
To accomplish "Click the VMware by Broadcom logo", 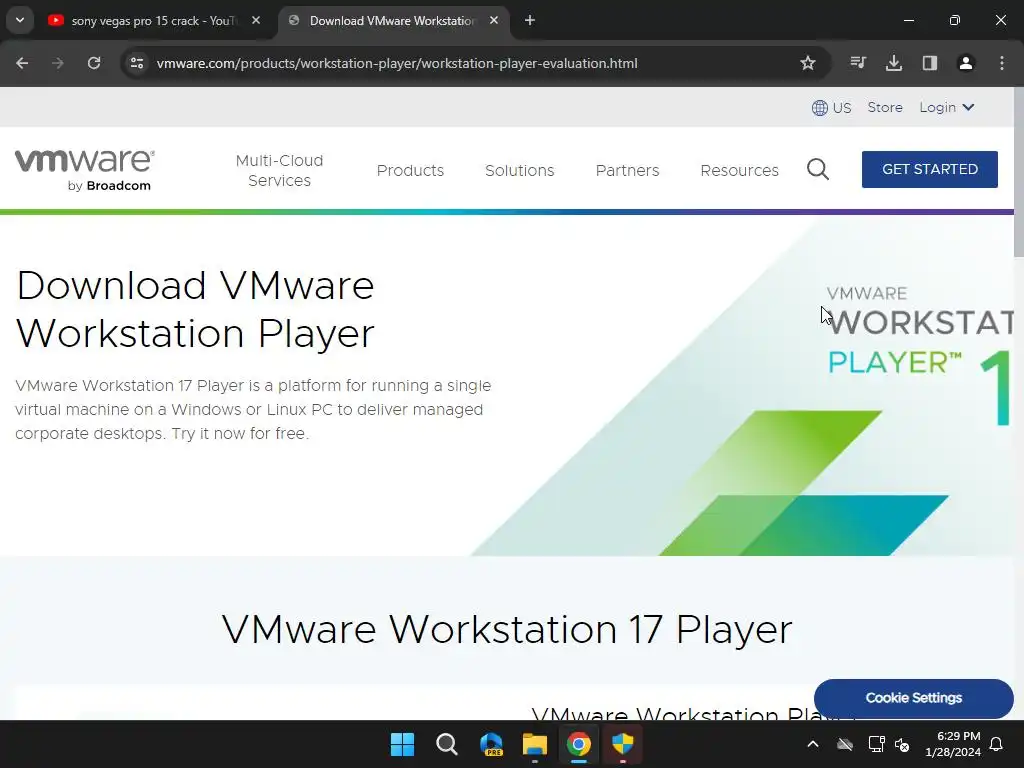I will click(84, 170).
